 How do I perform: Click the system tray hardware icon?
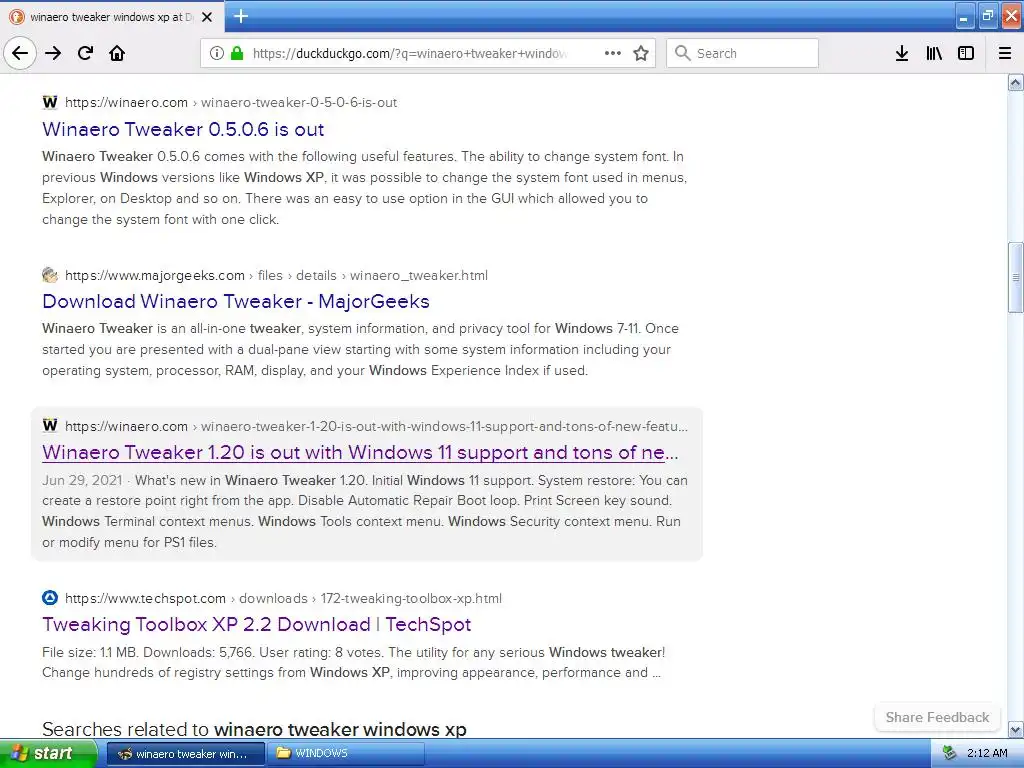tap(948, 754)
